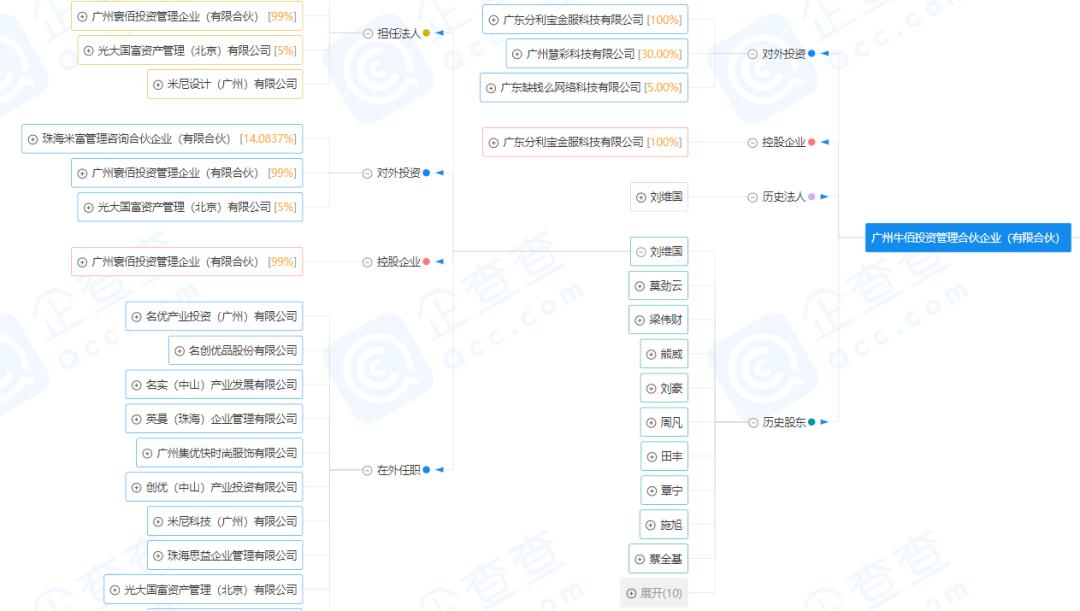Open blue-bordered 光大国富资产管理 [5%] under 对外投资
This screenshot has width=1080, height=611.
coord(190,207)
